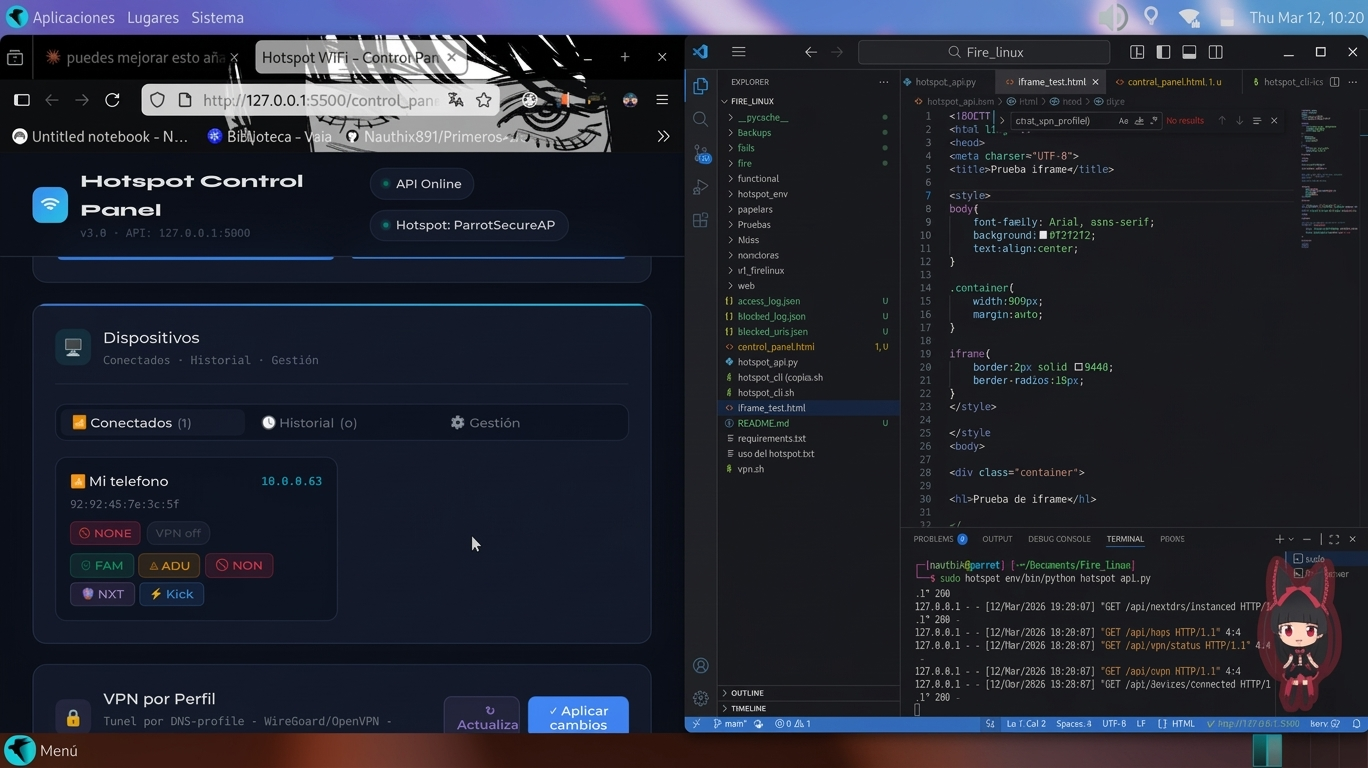This screenshot has width=1368, height=768.
Task: Toggle VPN off for Mi telefono device
Action: pos(178,533)
